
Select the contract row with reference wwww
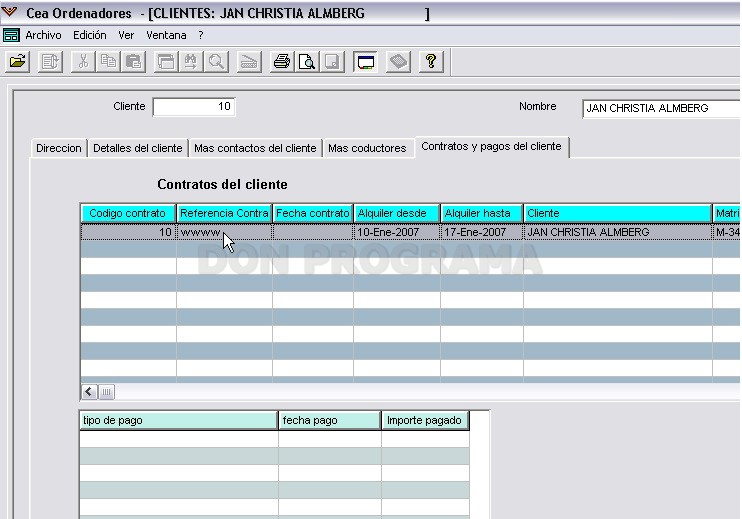[410, 232]
